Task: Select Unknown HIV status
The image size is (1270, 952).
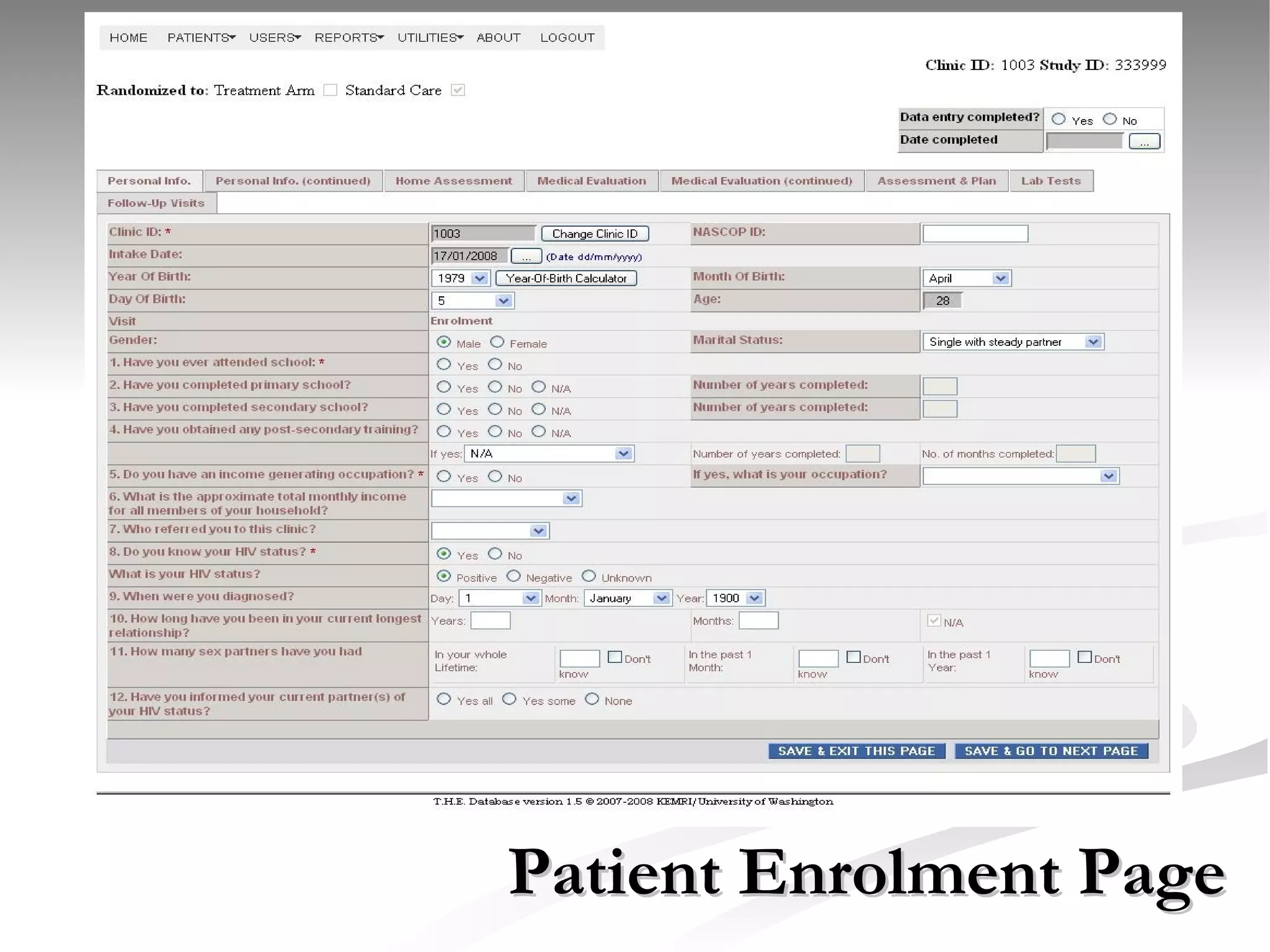Action: point(588,576)
